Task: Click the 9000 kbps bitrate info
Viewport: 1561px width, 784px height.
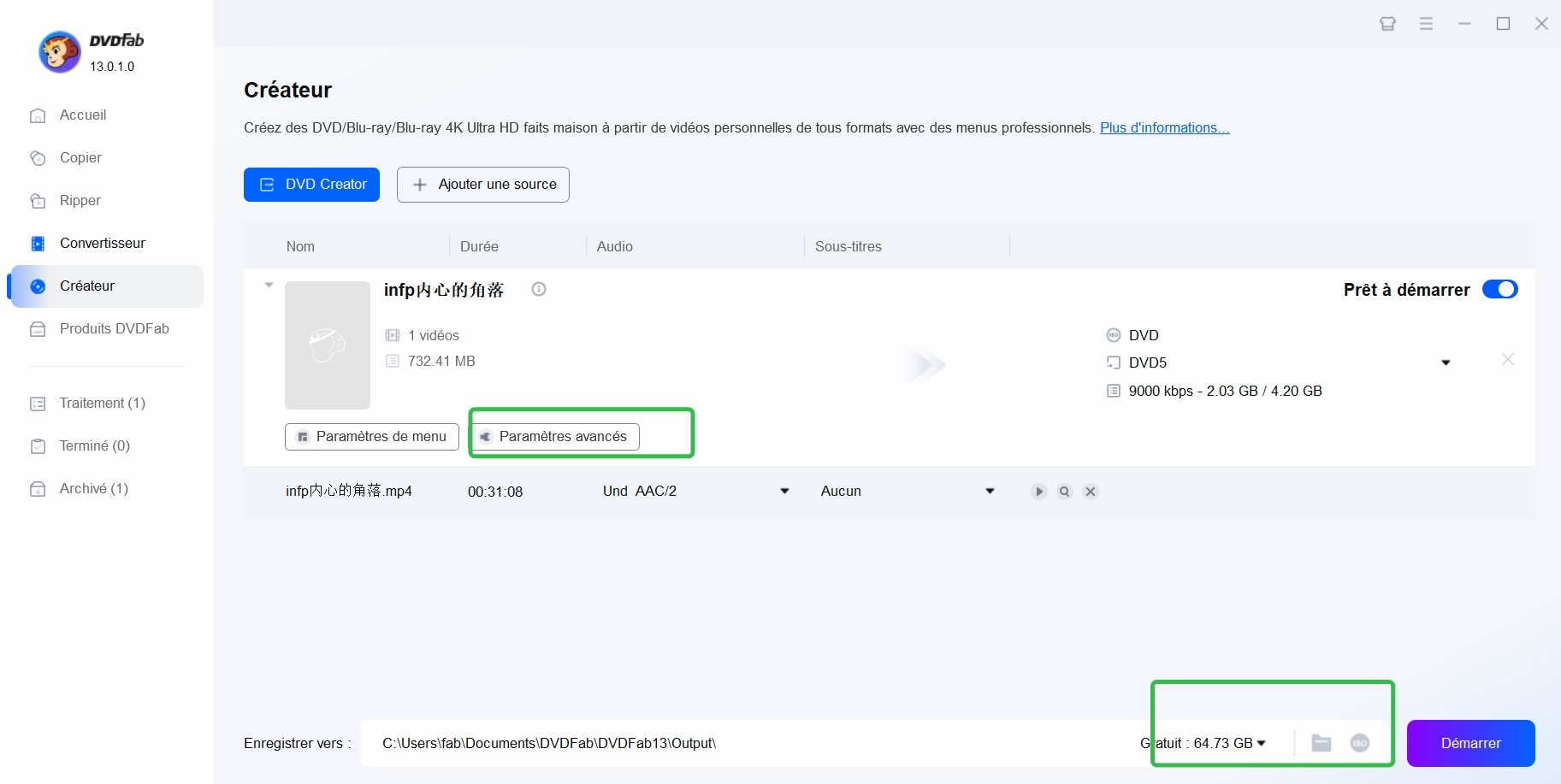Action: 1225,392
